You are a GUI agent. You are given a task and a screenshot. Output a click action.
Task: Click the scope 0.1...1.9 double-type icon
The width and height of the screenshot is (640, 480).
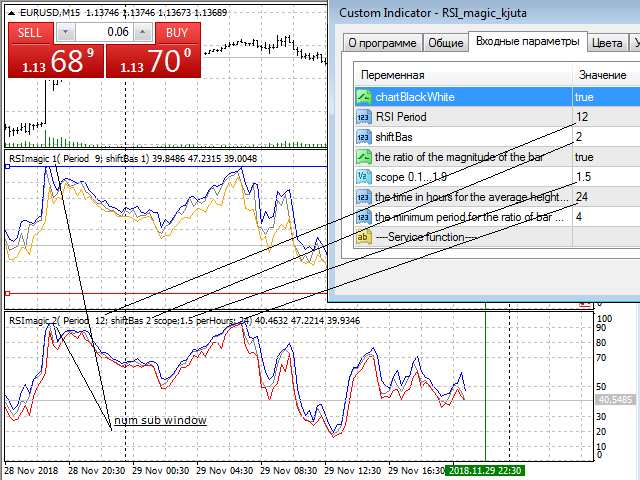click(364, 177)
